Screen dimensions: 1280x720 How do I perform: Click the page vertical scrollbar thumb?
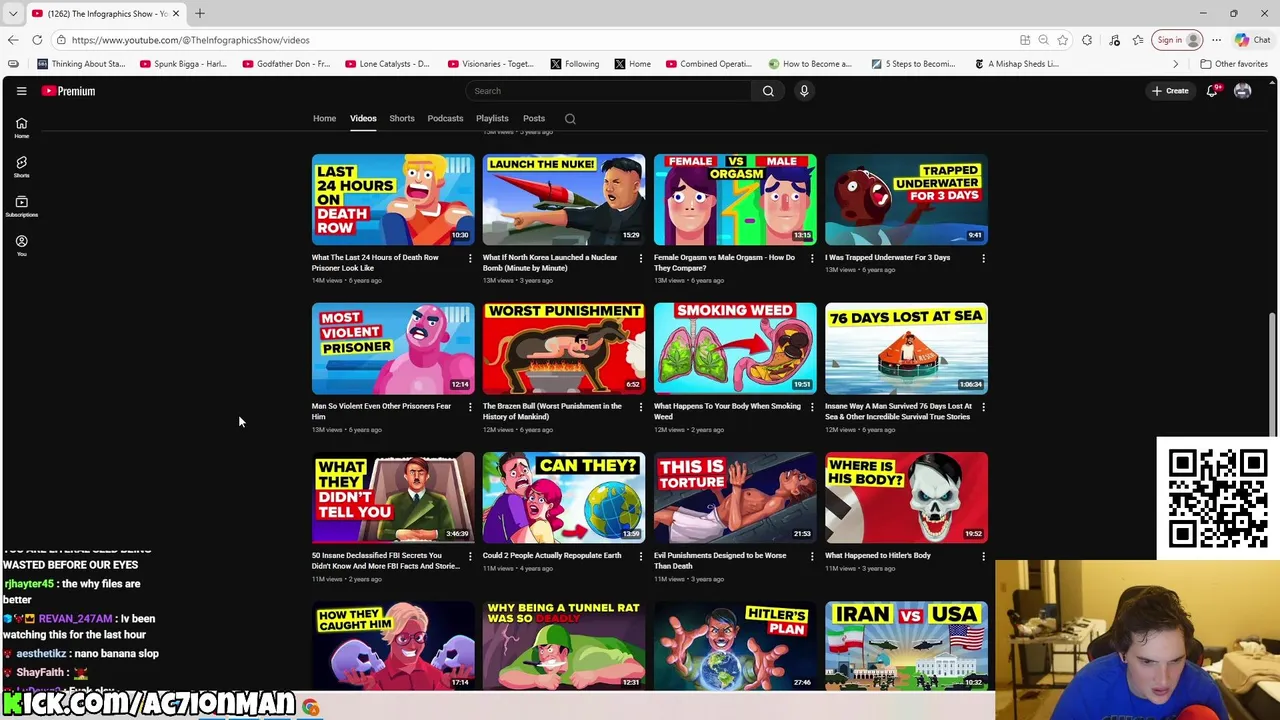[1273, 374]
